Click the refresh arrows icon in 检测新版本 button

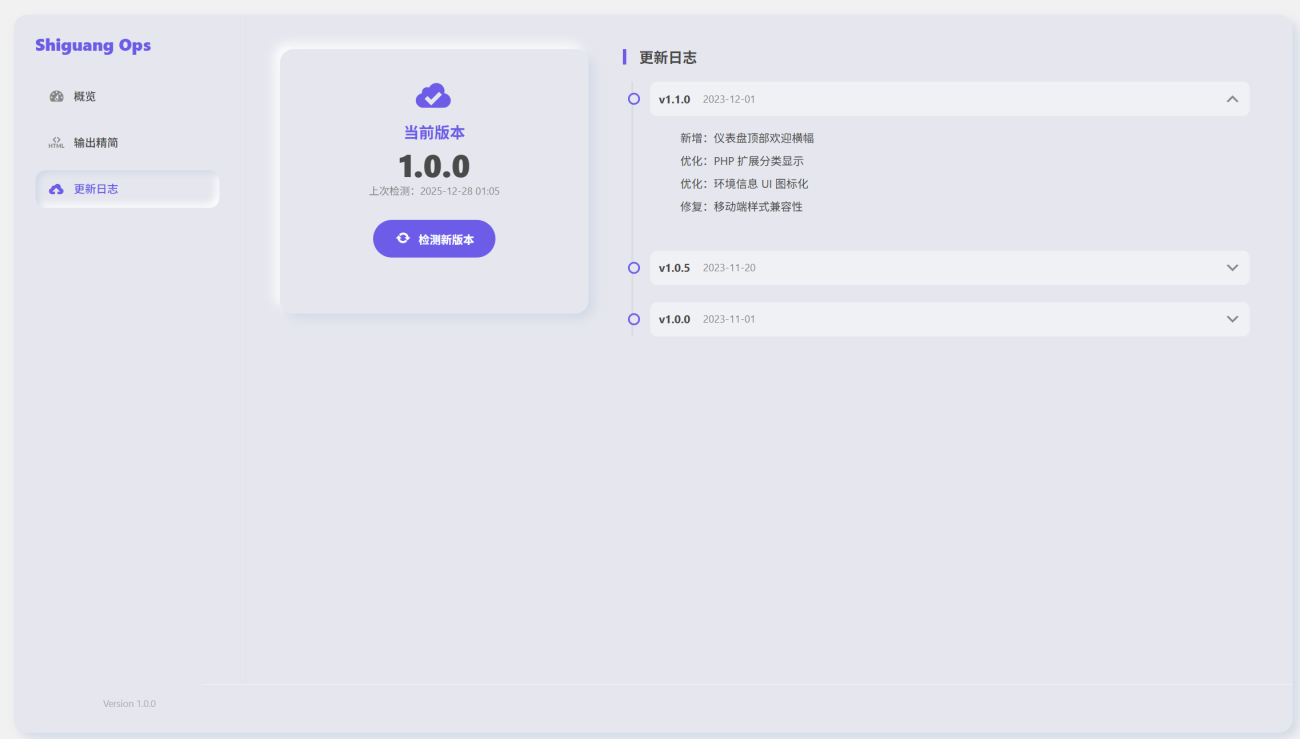point(403,239)
